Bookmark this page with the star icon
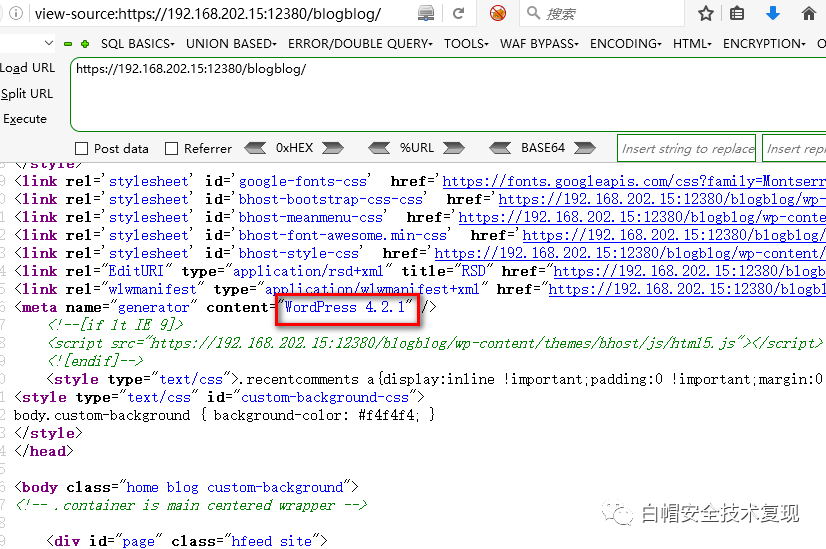This screenshot has width=826, height=549. (x=705, y=13)
